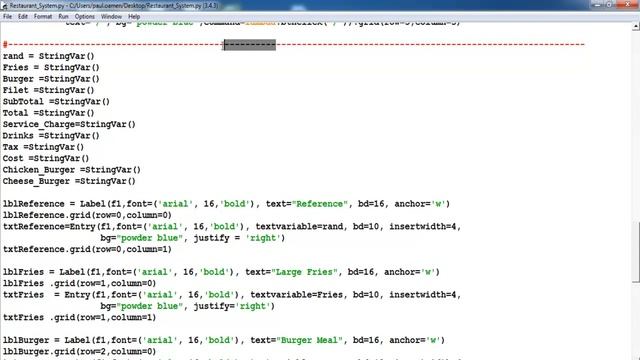Screen dimensions: 640x360
Task: Maximize the Restaurant_System.py window
Action: 609,4
